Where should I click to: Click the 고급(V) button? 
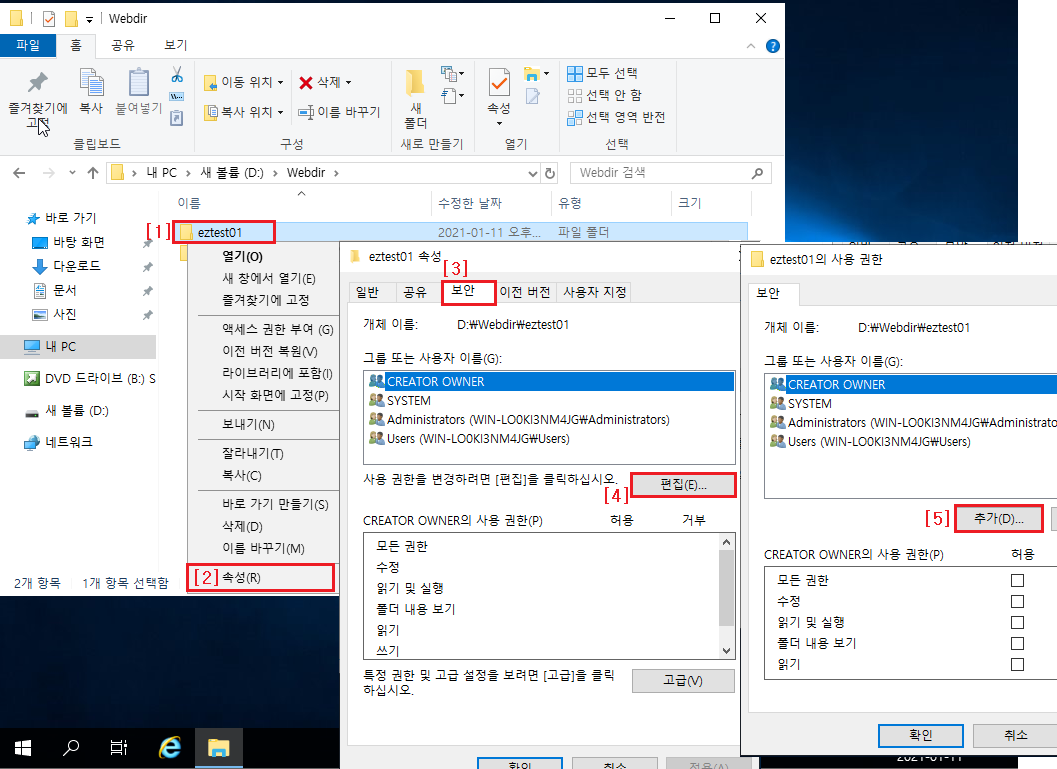pyautogui.click(x=683, y=681)
